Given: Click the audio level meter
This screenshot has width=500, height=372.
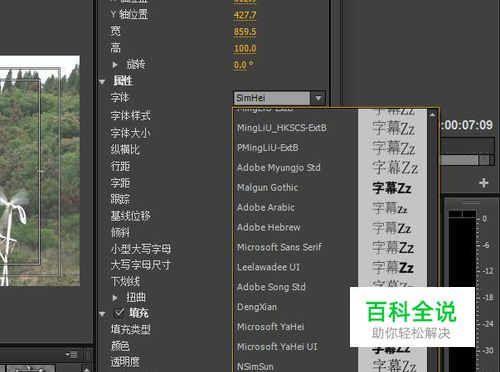Looking at the screenshot, I should point(462,290).
